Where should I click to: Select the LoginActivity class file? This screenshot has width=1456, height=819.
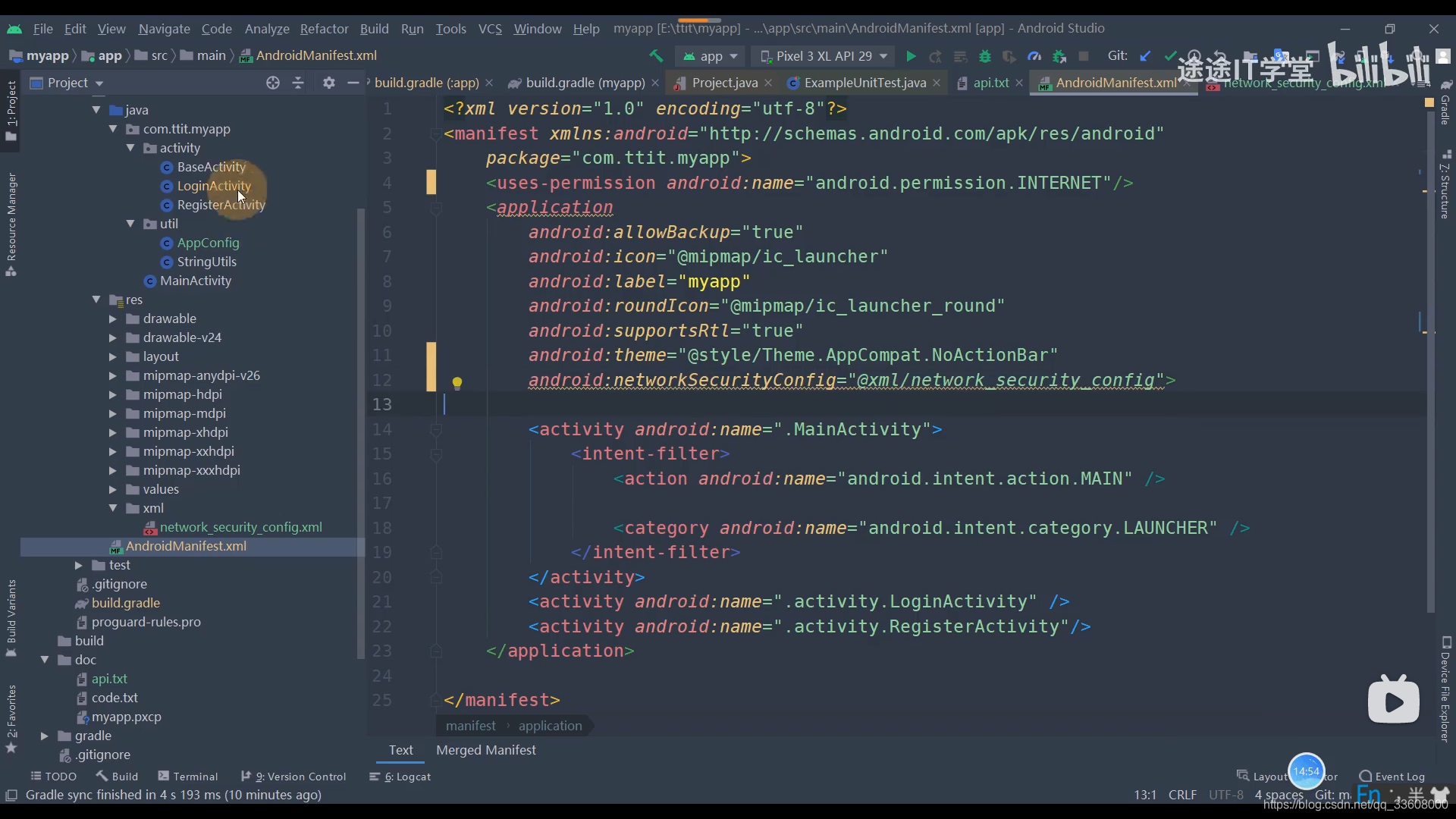point(214,186)
